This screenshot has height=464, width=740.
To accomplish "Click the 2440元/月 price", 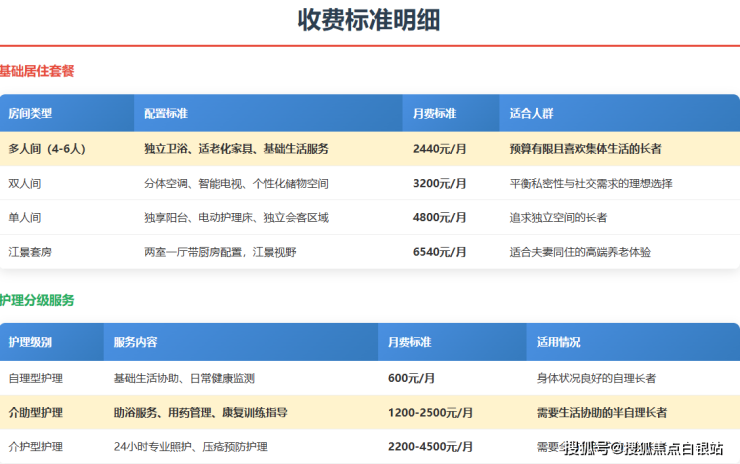I will point(439,149).
